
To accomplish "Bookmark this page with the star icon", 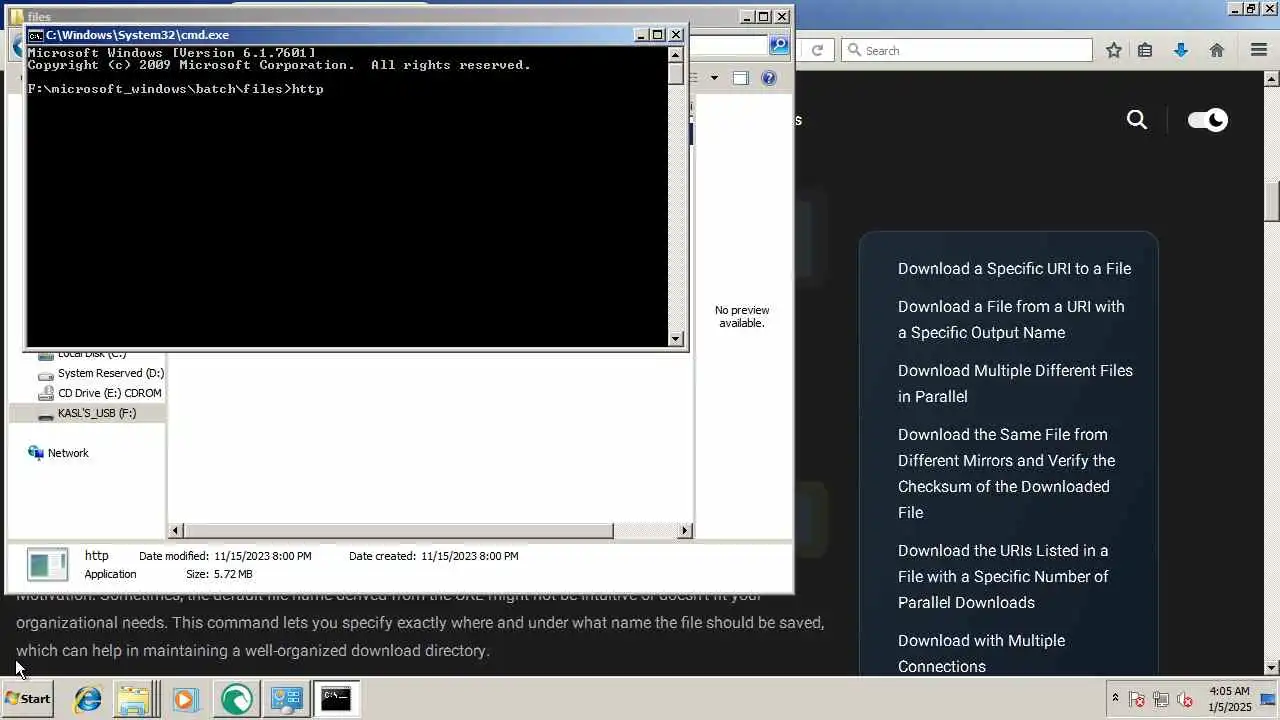I will coord(1113,50).
